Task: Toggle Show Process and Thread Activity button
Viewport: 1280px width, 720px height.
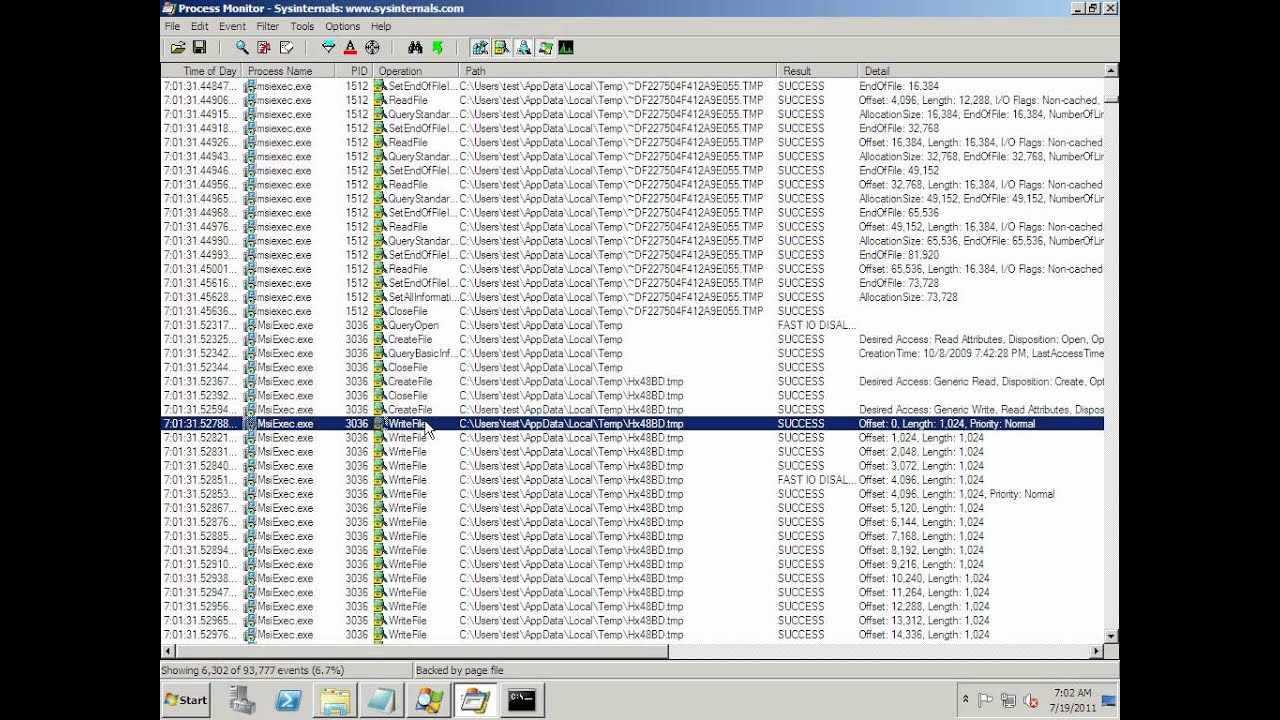Action: 545,47
